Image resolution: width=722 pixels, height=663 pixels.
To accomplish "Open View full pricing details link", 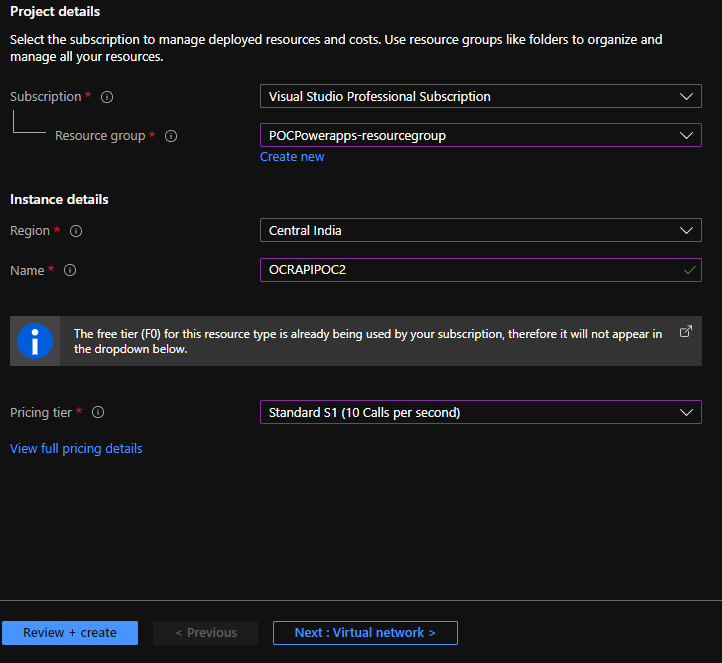I will 76,449.
